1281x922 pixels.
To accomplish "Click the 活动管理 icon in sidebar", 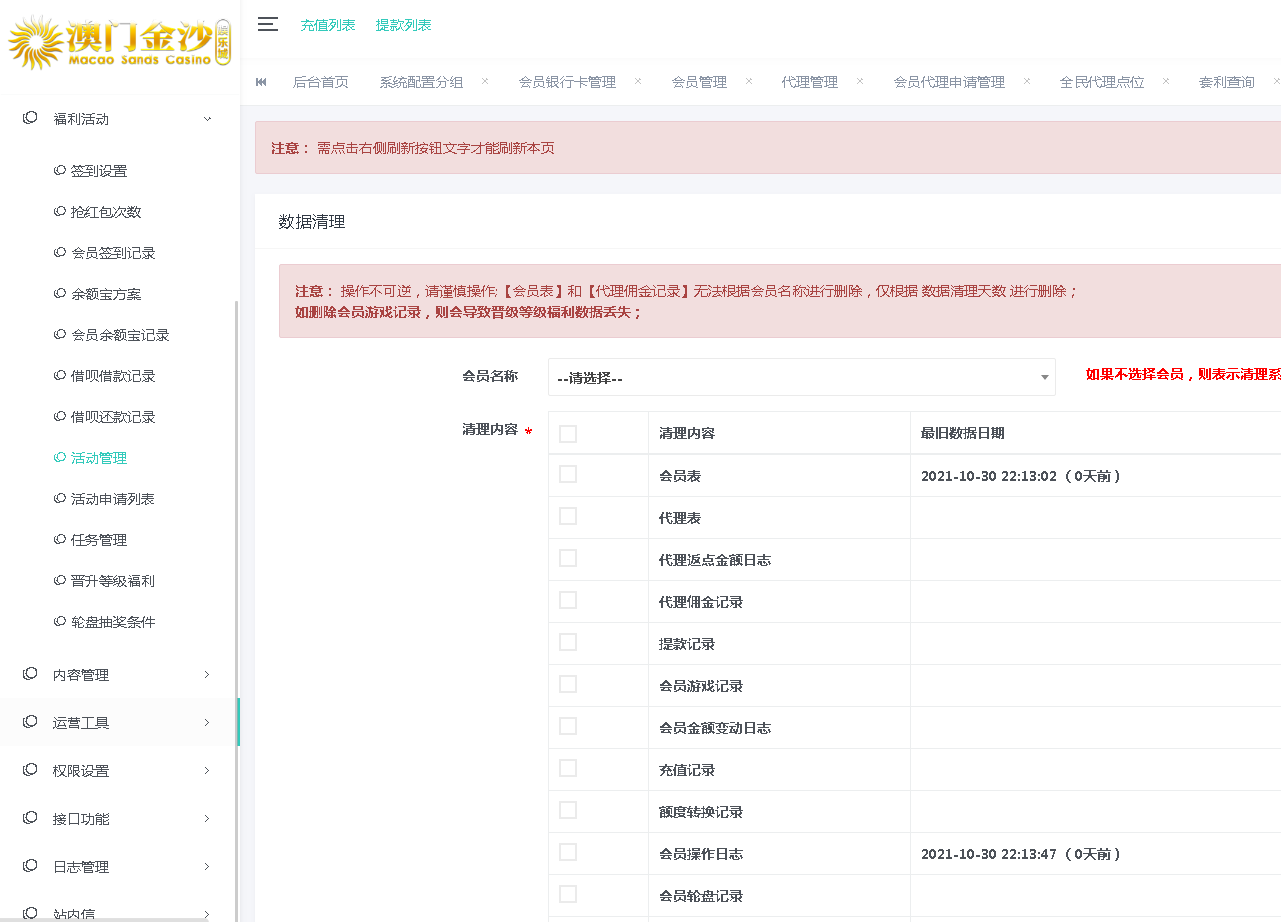I will tap(61, 457).
